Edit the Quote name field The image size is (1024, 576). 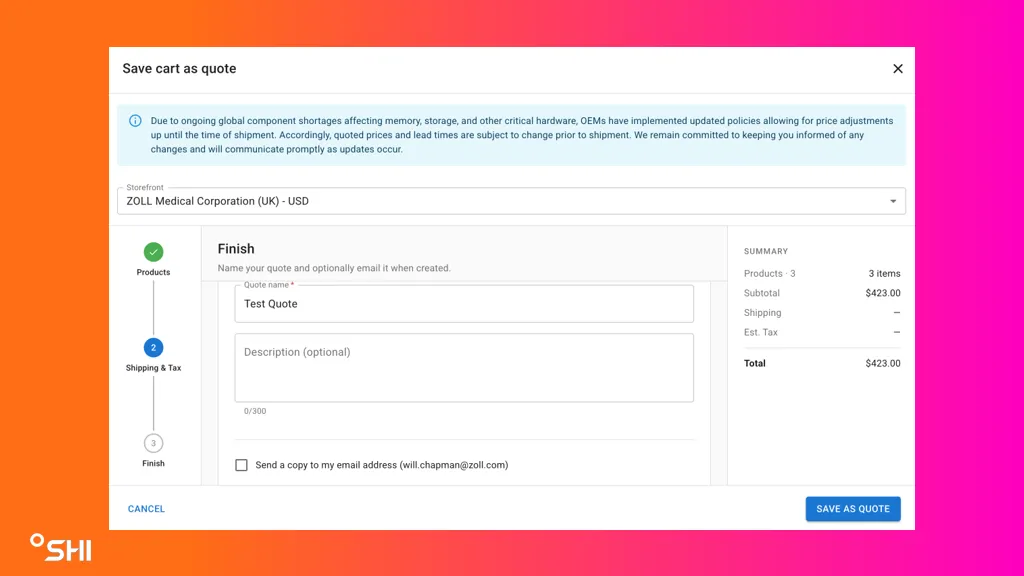pos(464,304)
